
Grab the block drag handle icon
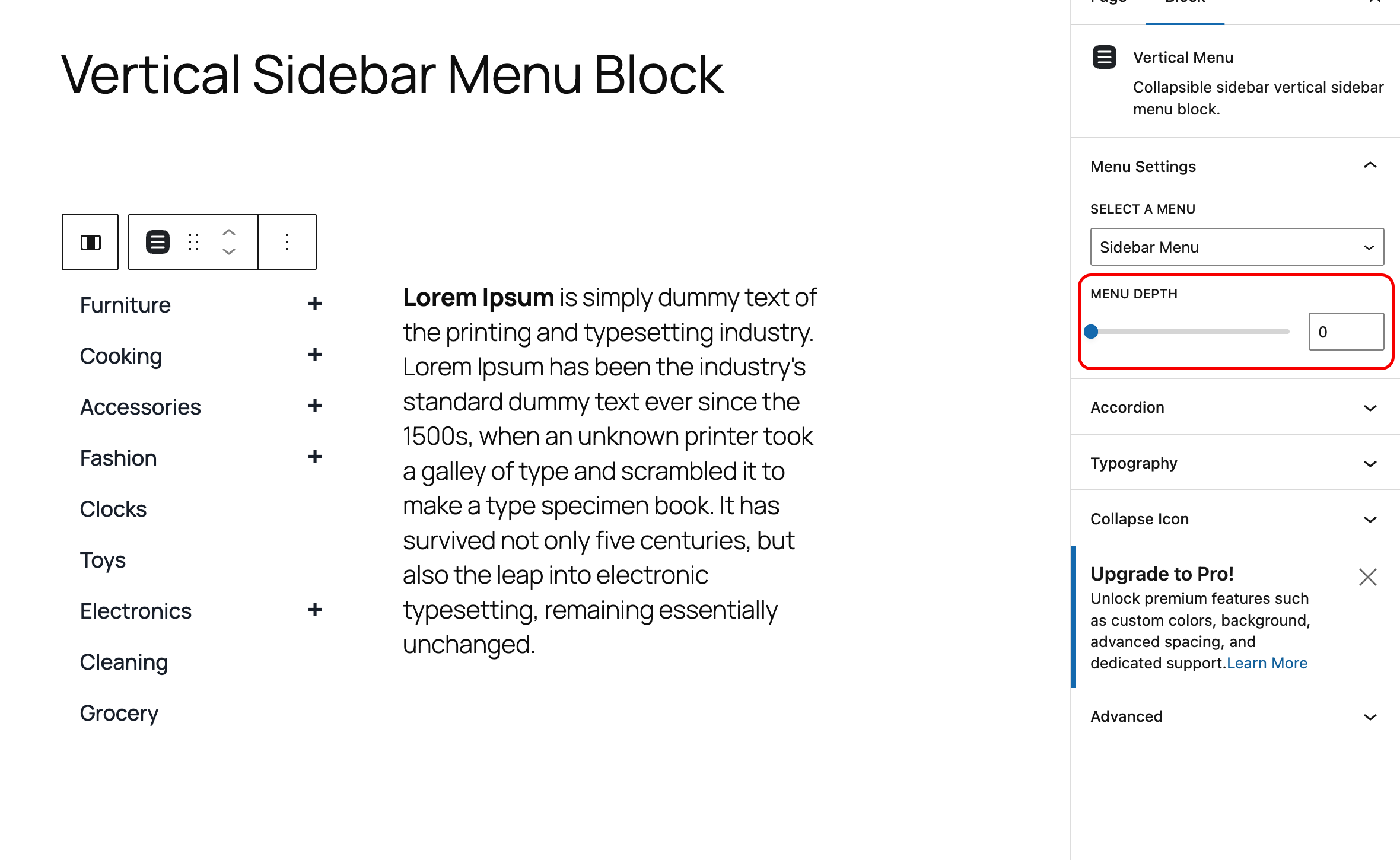[x=192, y=241]
